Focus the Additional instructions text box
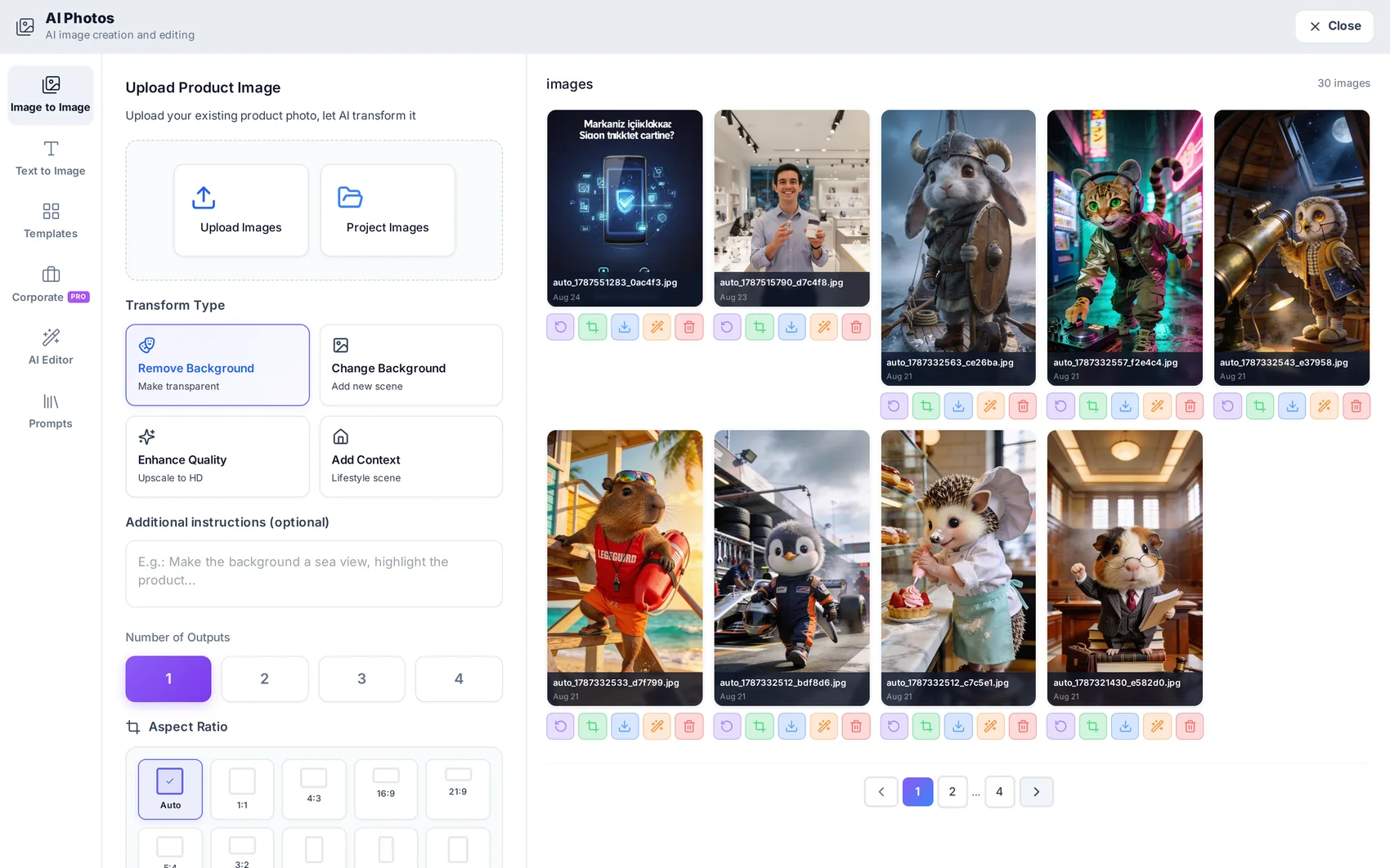This screenshot has width=1390, height=868. 314,574
